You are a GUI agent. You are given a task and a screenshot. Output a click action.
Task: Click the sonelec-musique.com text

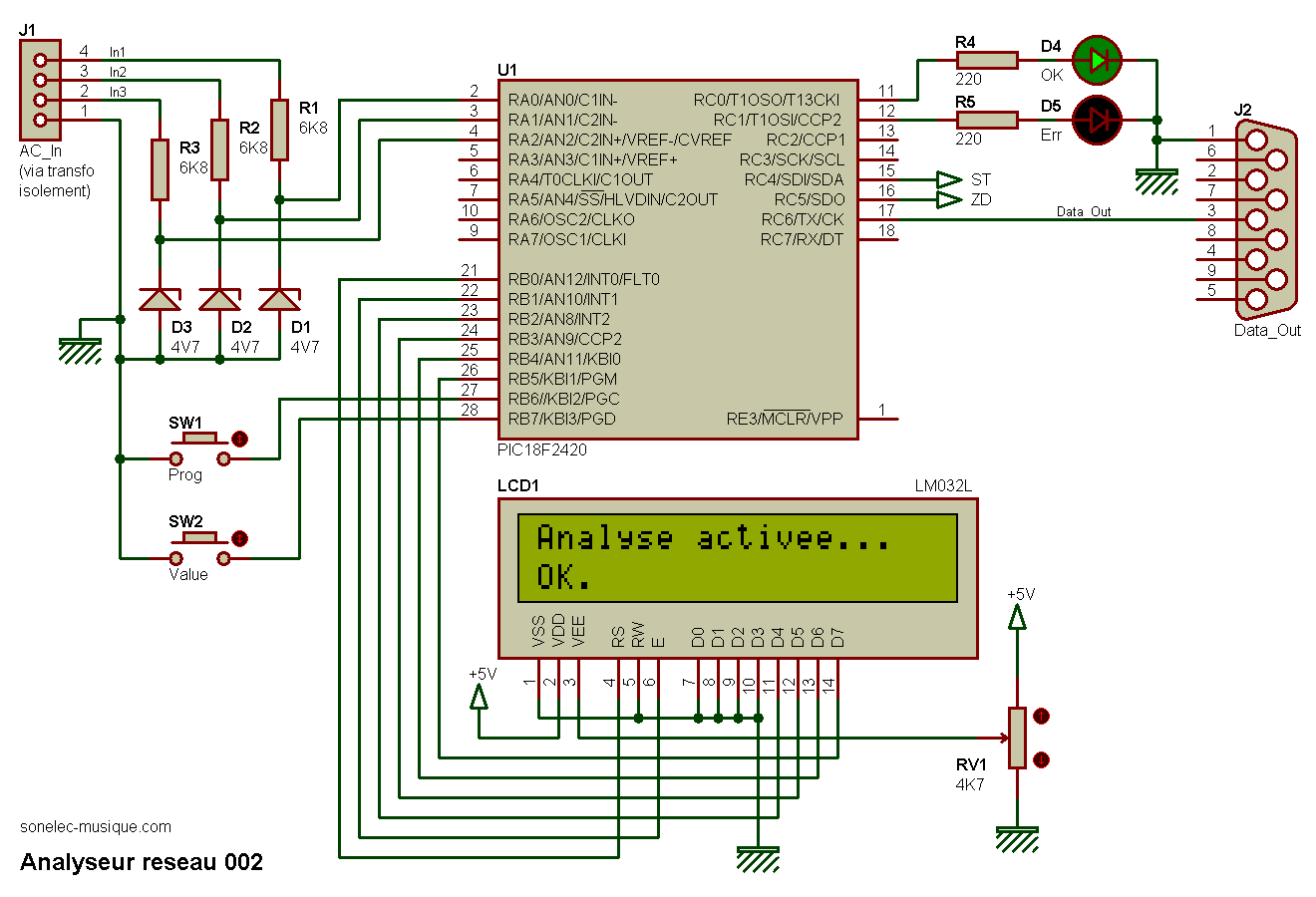coord(96,827)
